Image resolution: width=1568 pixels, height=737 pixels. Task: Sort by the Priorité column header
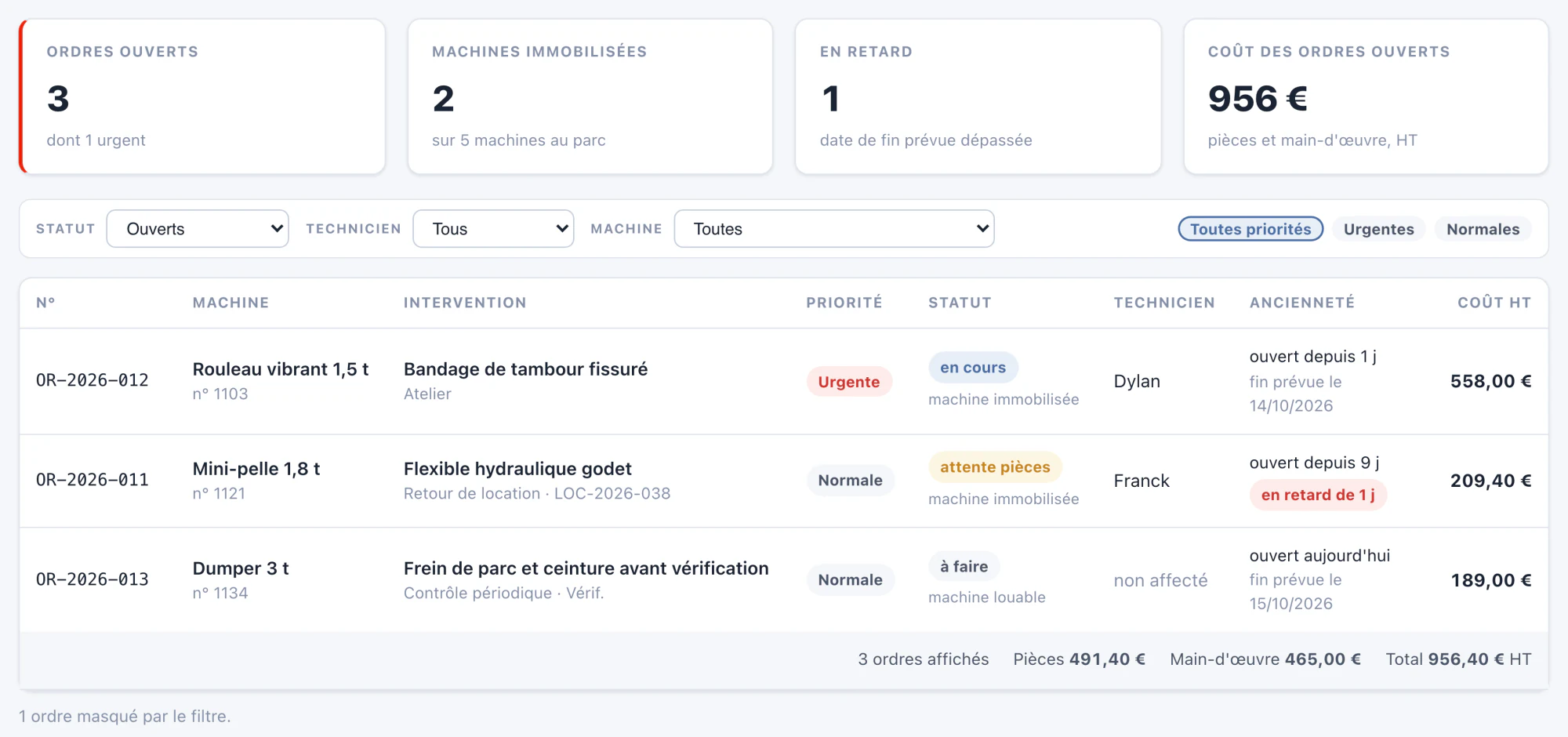(844, 303)
